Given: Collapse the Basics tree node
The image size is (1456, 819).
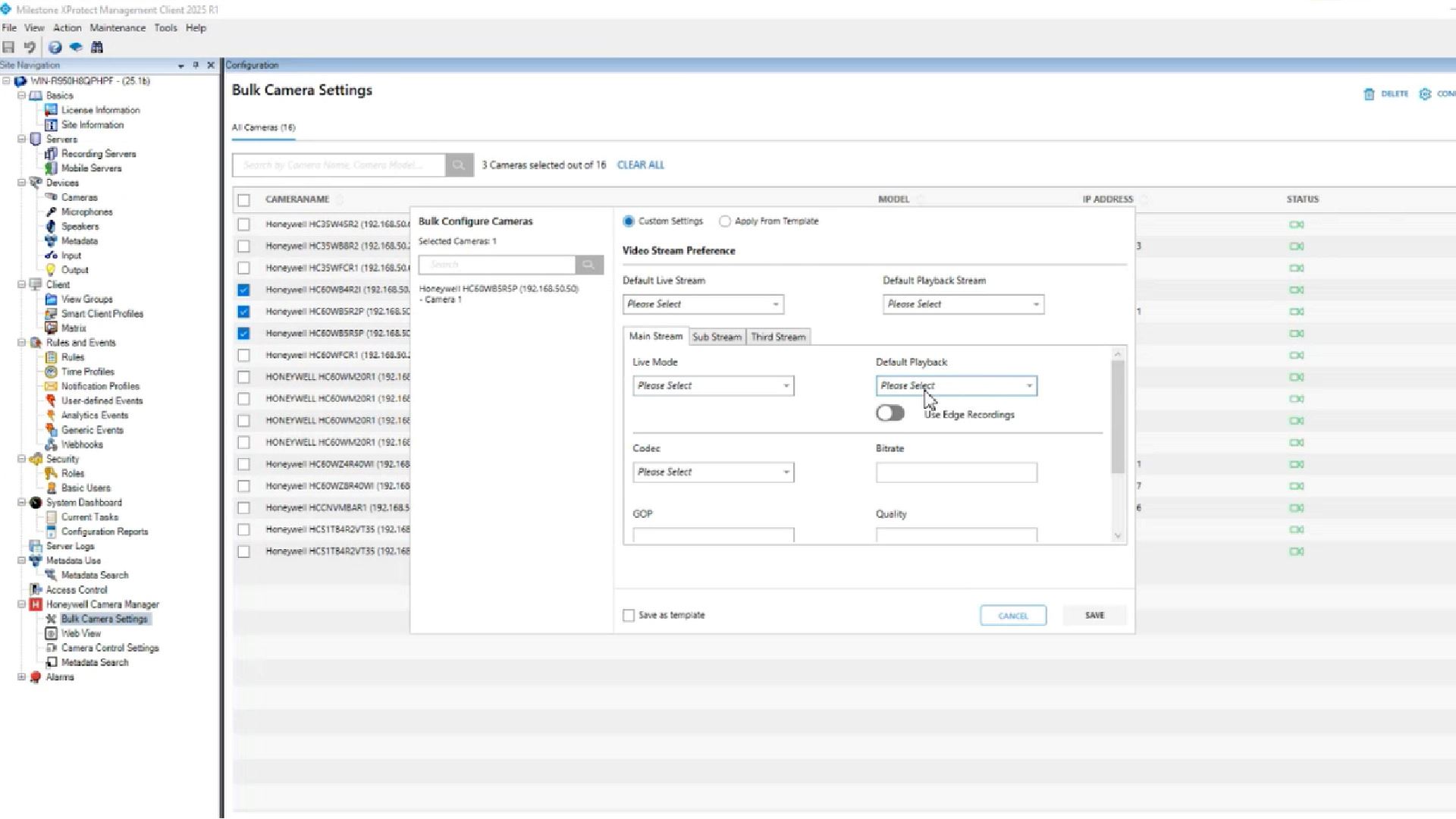Looking at the screenshot, I should coord(22,96).
